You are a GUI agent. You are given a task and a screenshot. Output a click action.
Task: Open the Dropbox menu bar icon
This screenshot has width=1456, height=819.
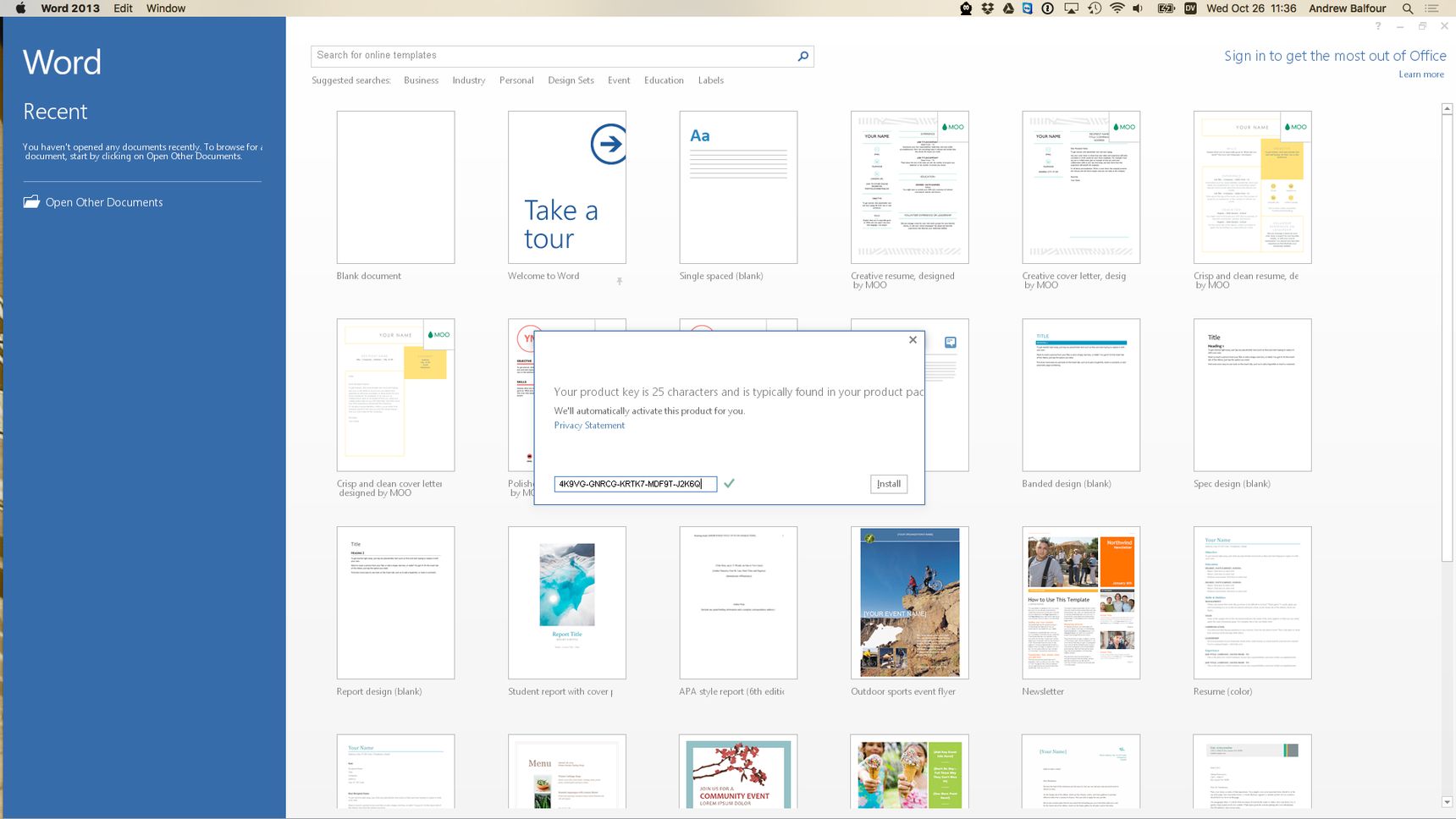pyautogui.click(x=987, y=8)
